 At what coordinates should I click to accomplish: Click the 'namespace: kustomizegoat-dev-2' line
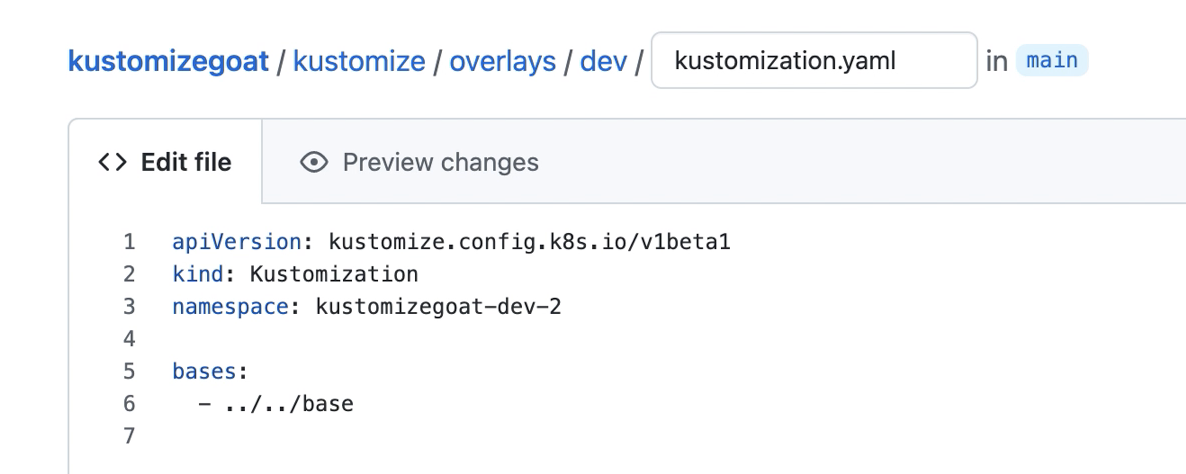tap(367, 307)
